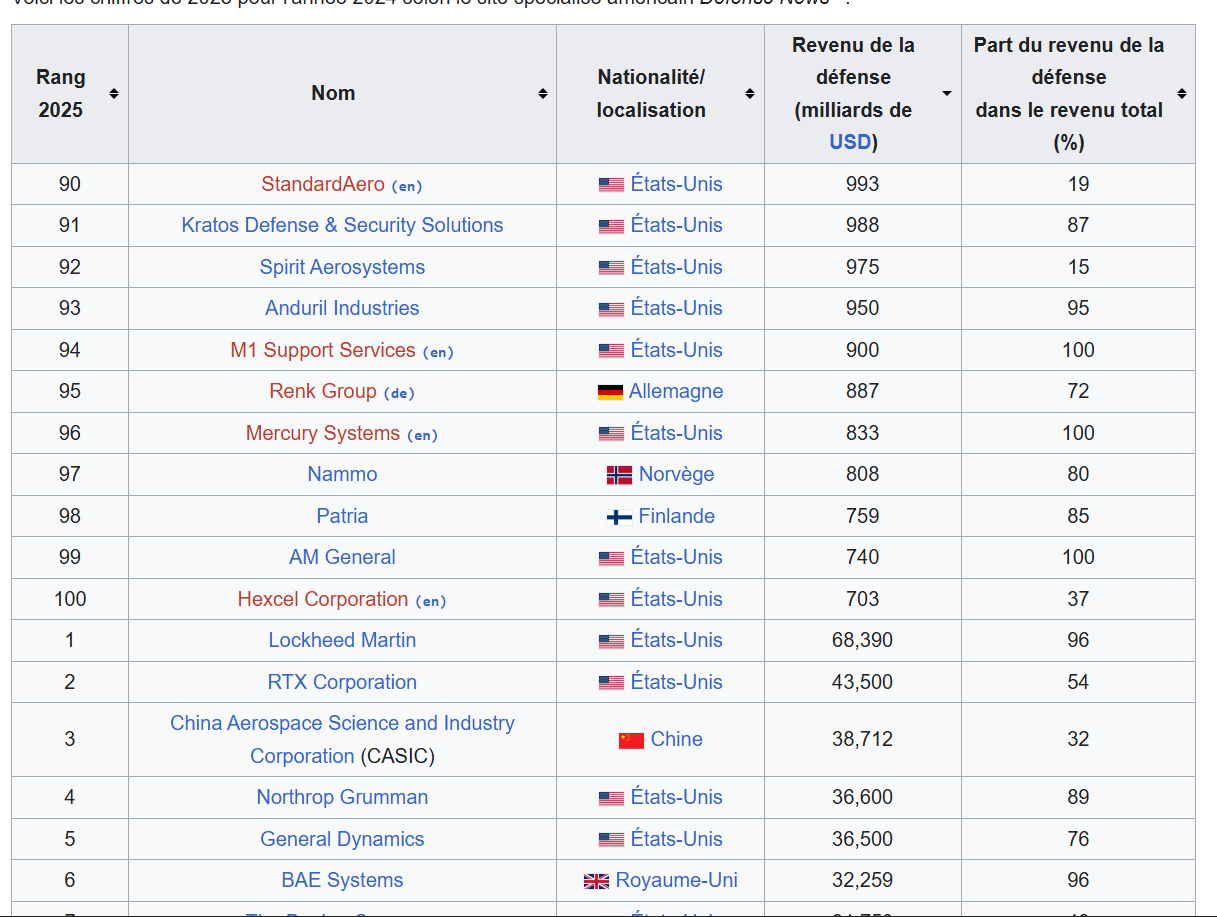Select revenue value 32,259
The height and width of the screenshot is (917, 1217).
click(x=862, y=880)
